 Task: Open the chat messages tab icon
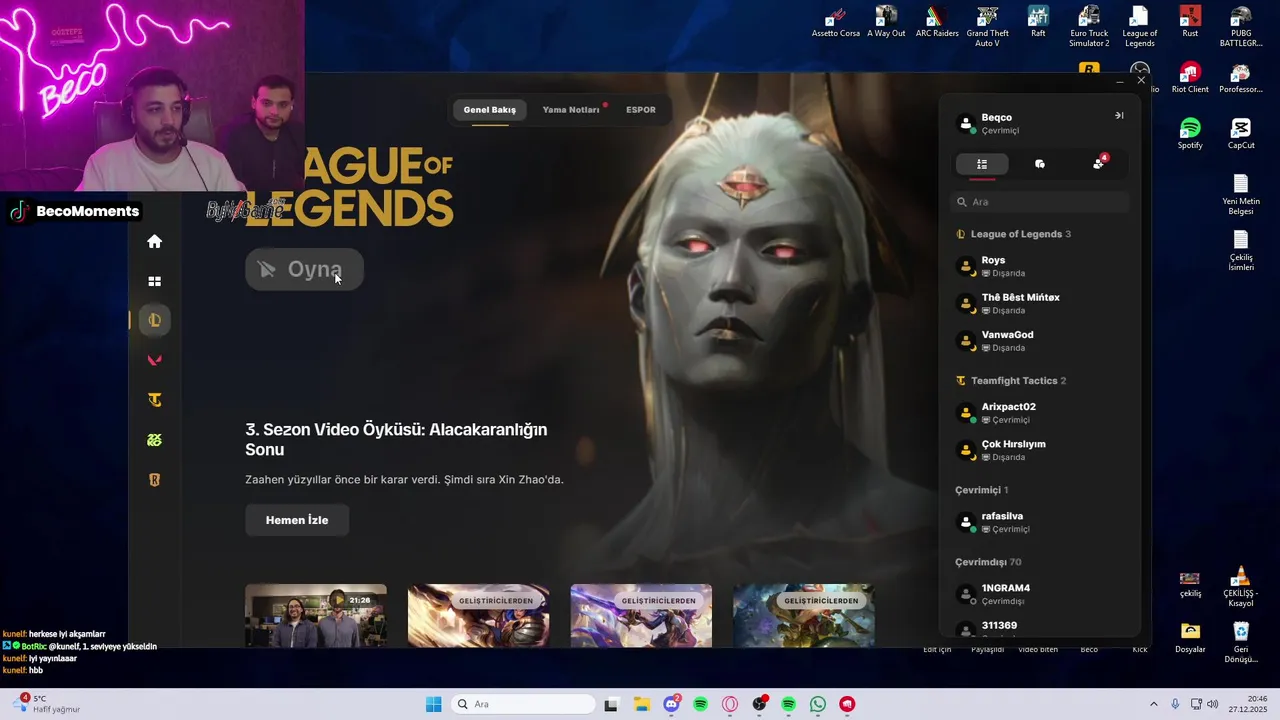tap(1040, 164)
